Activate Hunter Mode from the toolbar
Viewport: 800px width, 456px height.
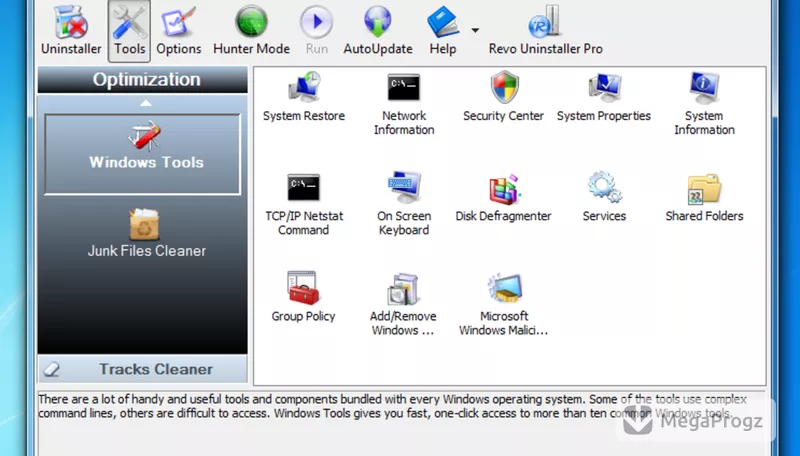click(x=251, y=31)
